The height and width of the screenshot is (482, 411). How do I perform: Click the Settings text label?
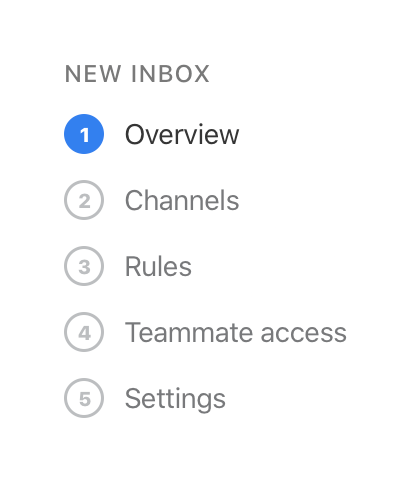[175, 399]
